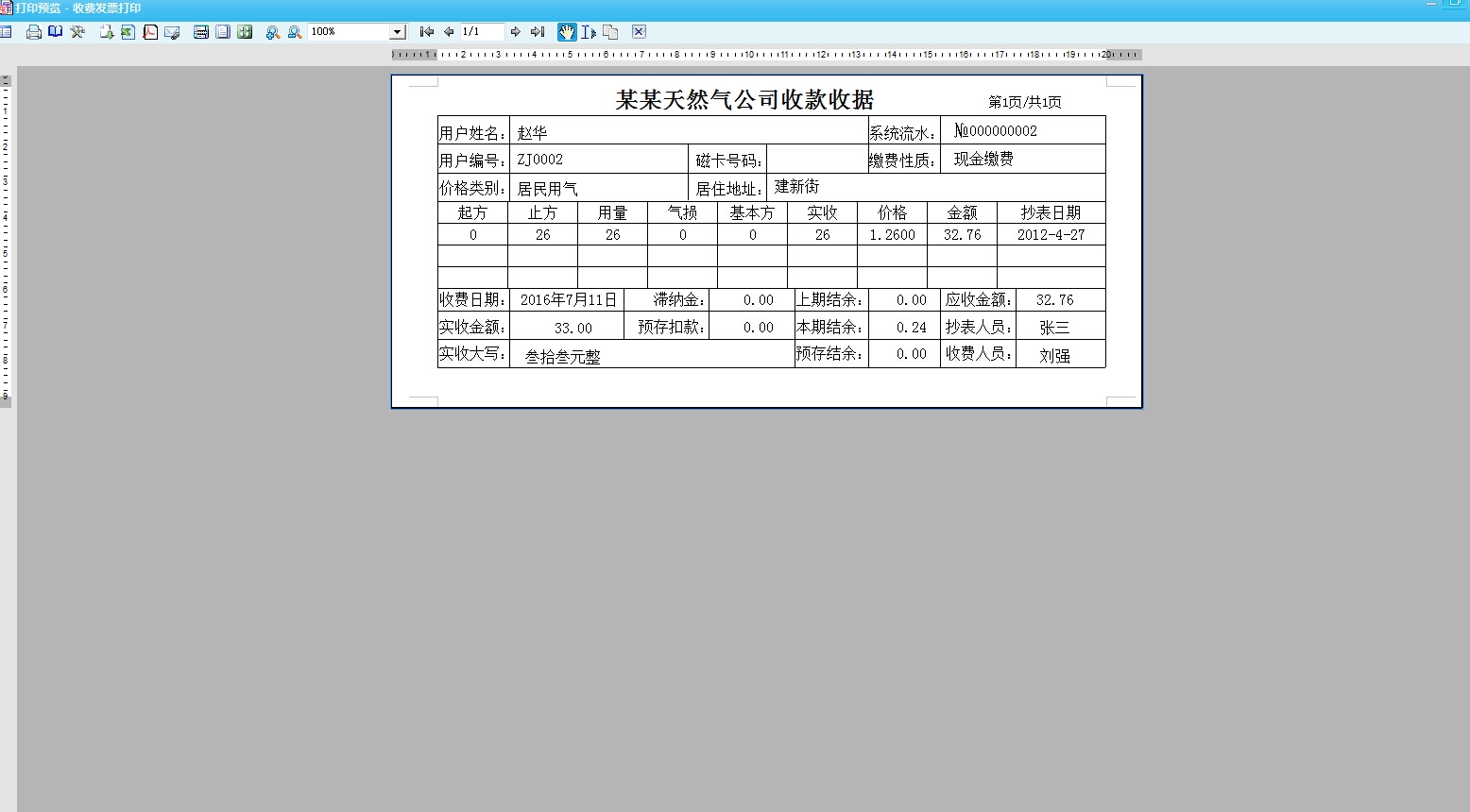
Task: Switch to page-width view icon
Action: 201,32
